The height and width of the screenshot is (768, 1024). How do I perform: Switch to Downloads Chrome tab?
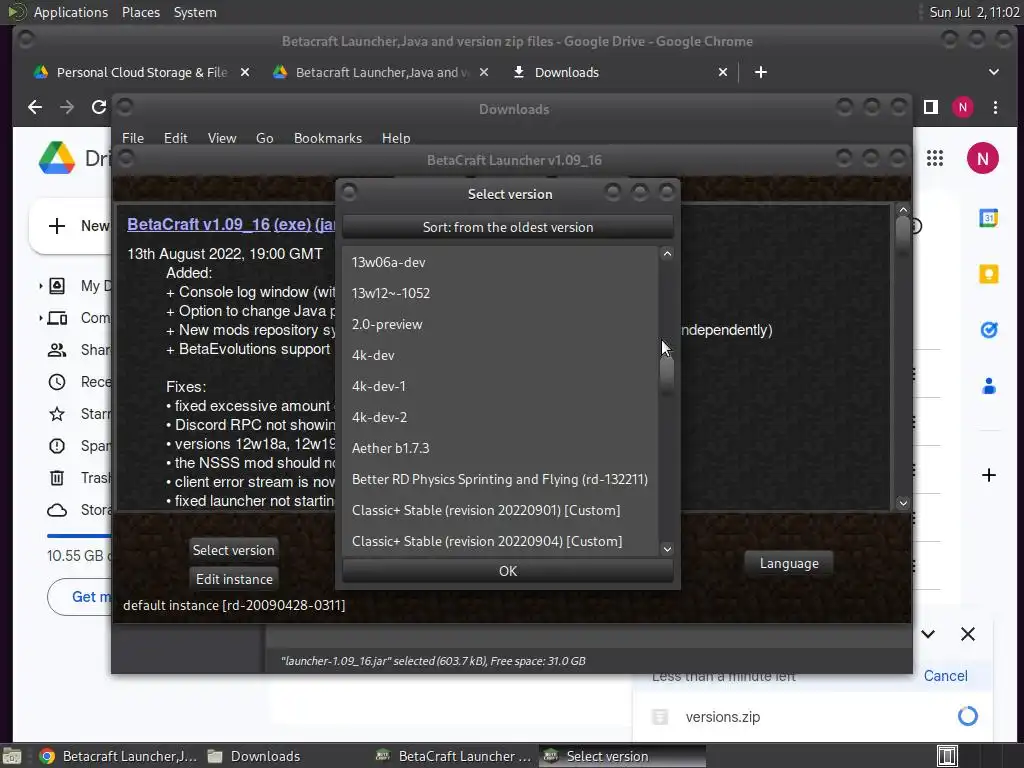click(566, 72)
